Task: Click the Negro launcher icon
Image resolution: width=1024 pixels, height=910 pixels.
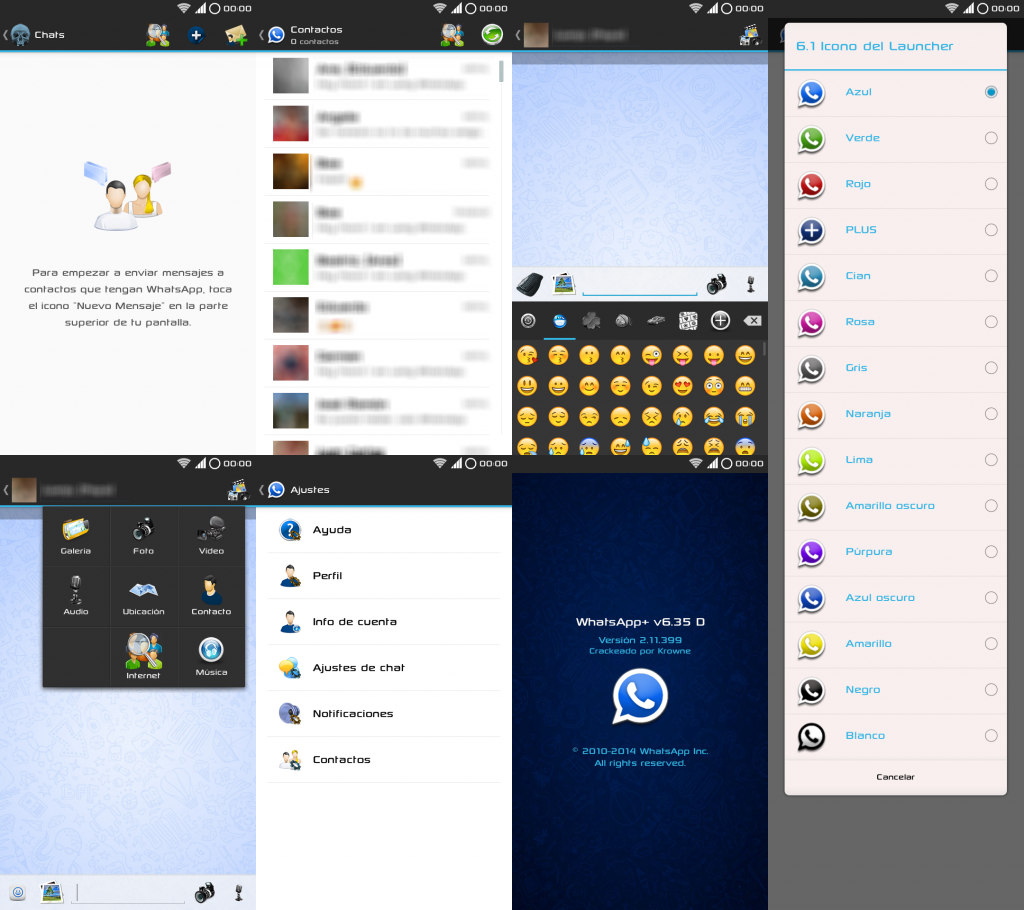Action: tap(811, 691)
